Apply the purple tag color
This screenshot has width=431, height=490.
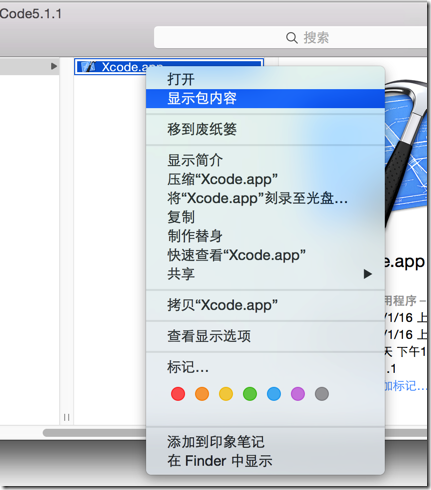coord(298,394)
